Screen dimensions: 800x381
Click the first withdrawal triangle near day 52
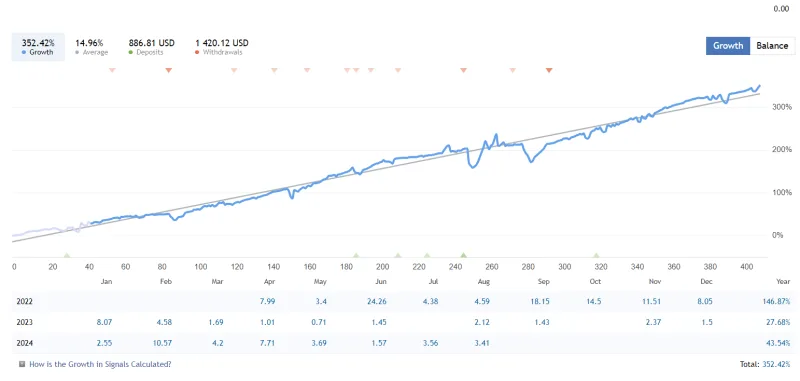[x=112, y=70]
